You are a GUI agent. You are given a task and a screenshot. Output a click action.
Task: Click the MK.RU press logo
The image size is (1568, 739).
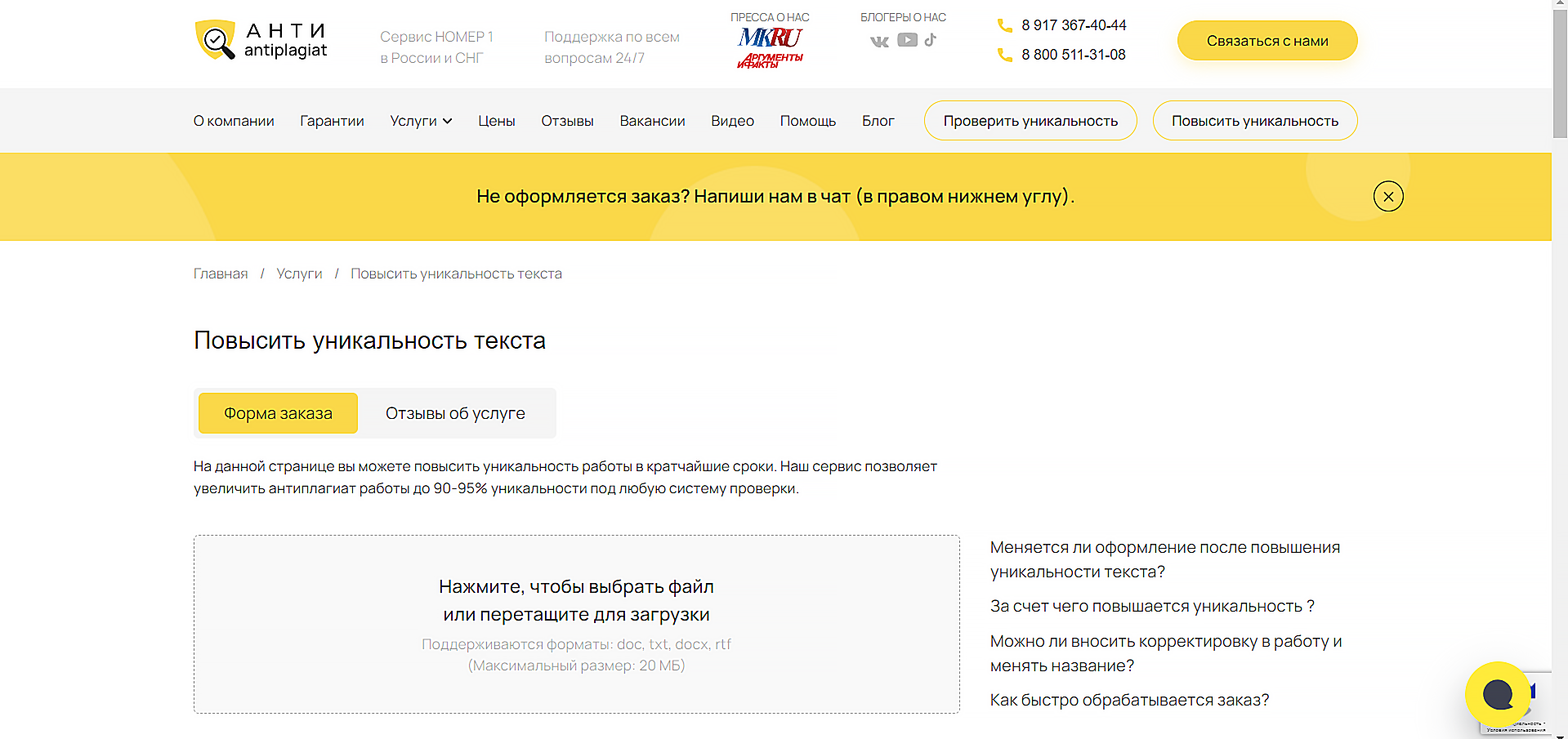point(770,37)
